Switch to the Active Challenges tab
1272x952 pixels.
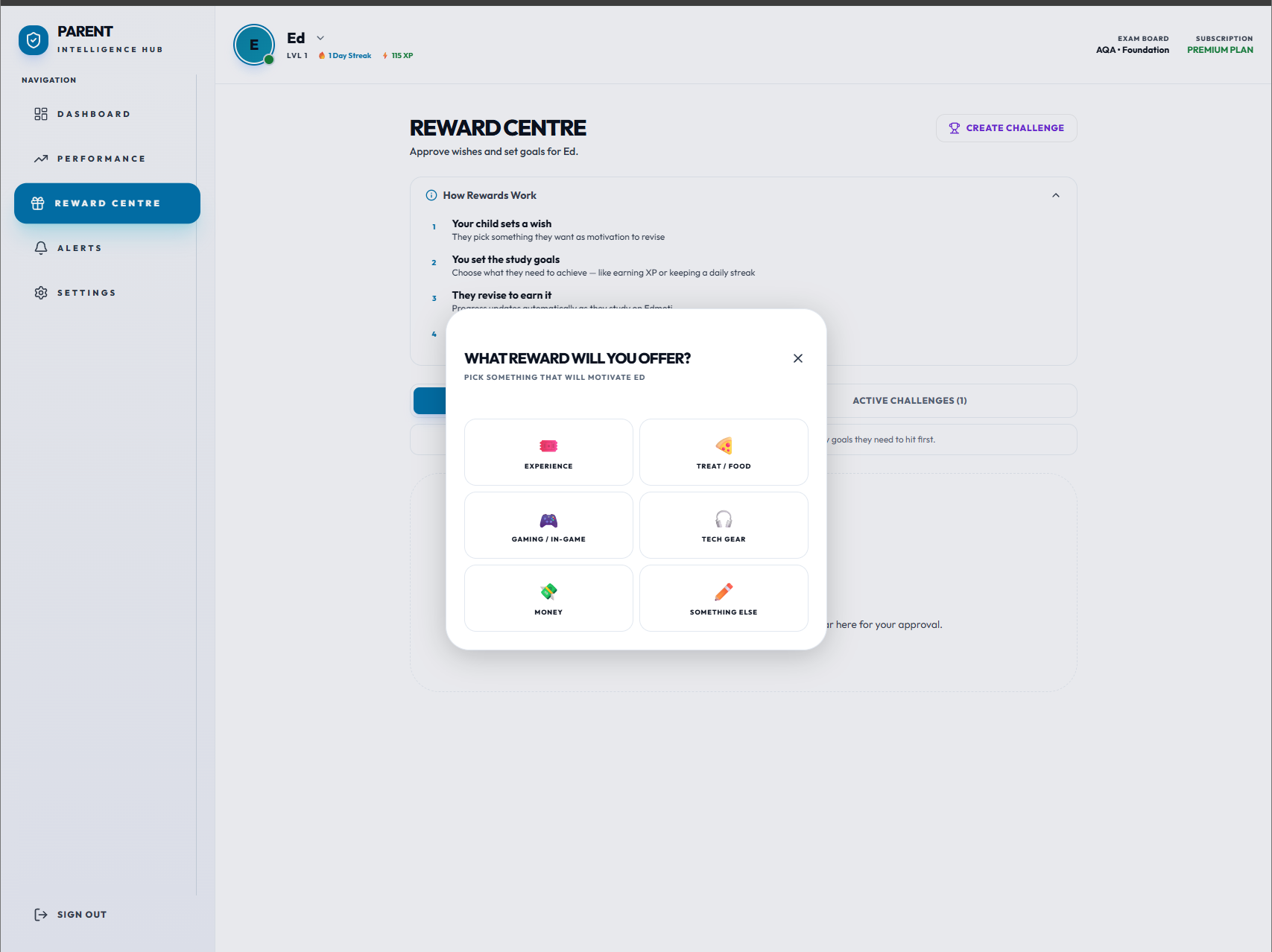pos(909,401)
